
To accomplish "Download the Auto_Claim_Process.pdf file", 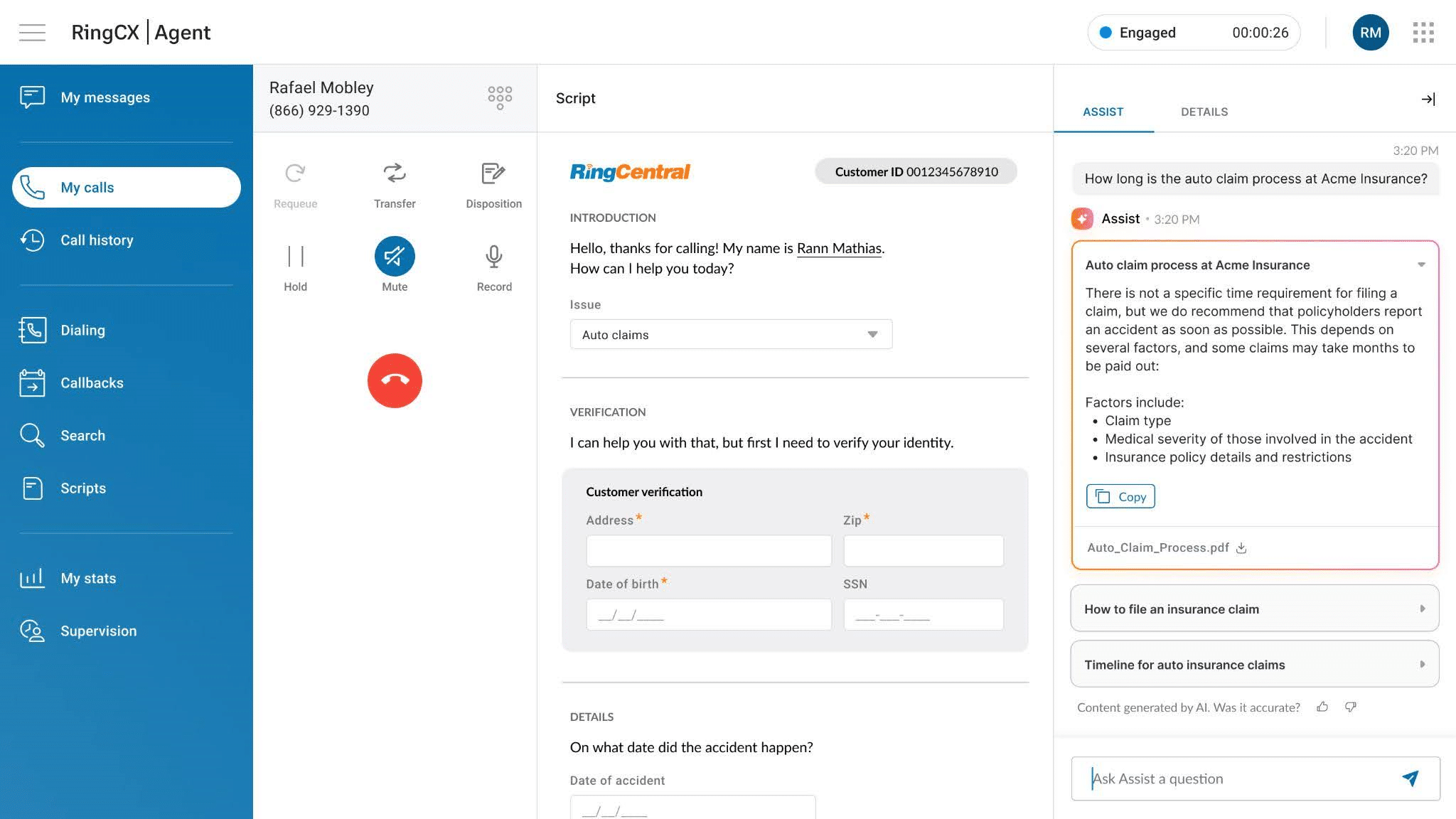I will click(x=1241, y=548).
